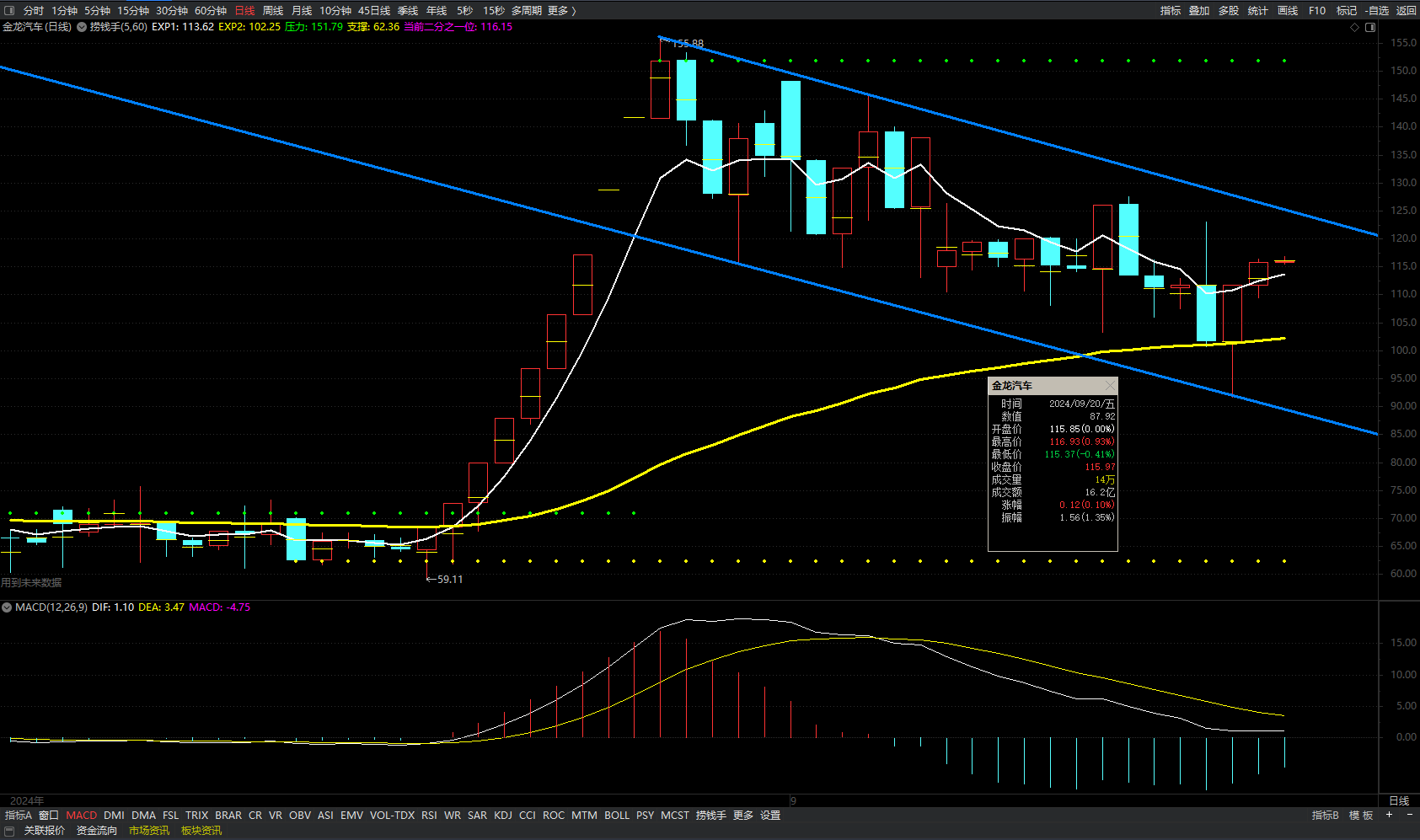
Task: Click the 返回 back button
Action: pyautogui.click(x=1406, y=11)
